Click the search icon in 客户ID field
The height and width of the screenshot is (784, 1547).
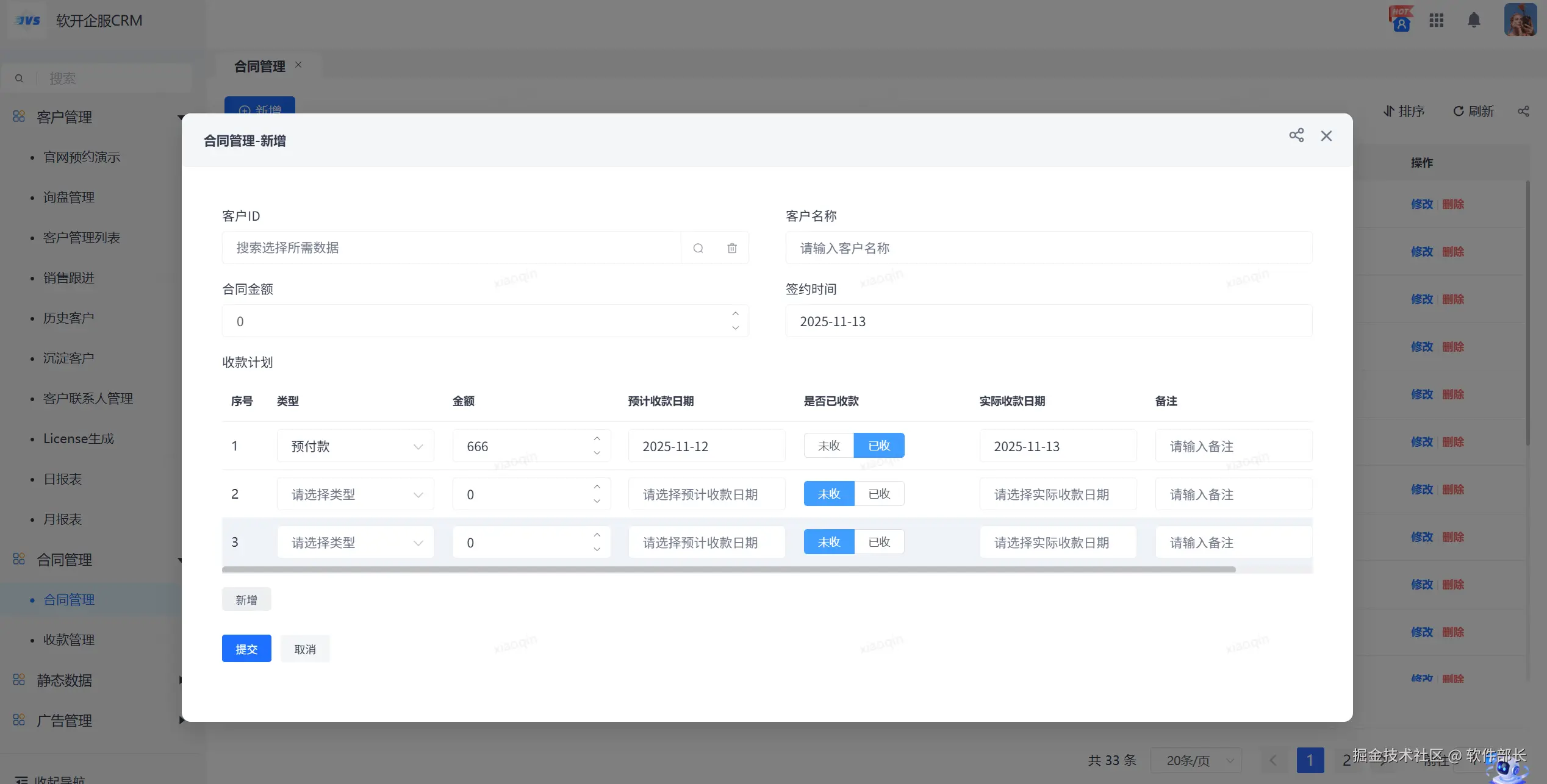(x=698, y=248)
